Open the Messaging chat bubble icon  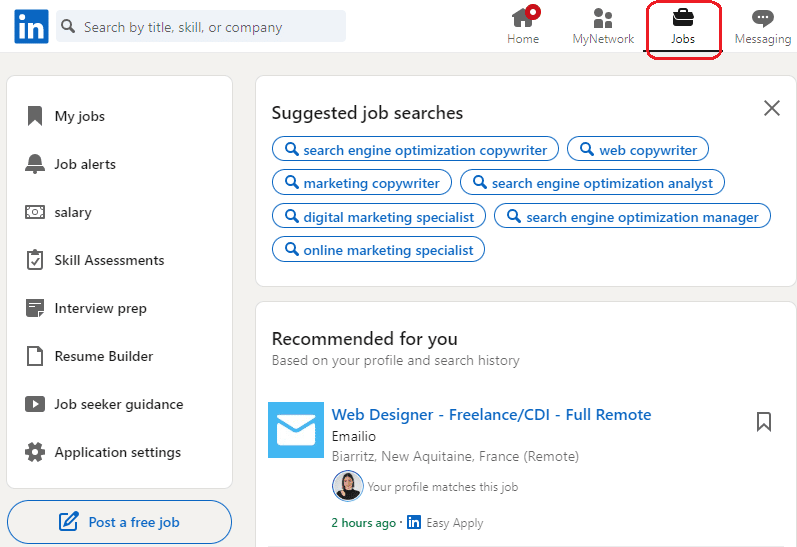[762, 26]
